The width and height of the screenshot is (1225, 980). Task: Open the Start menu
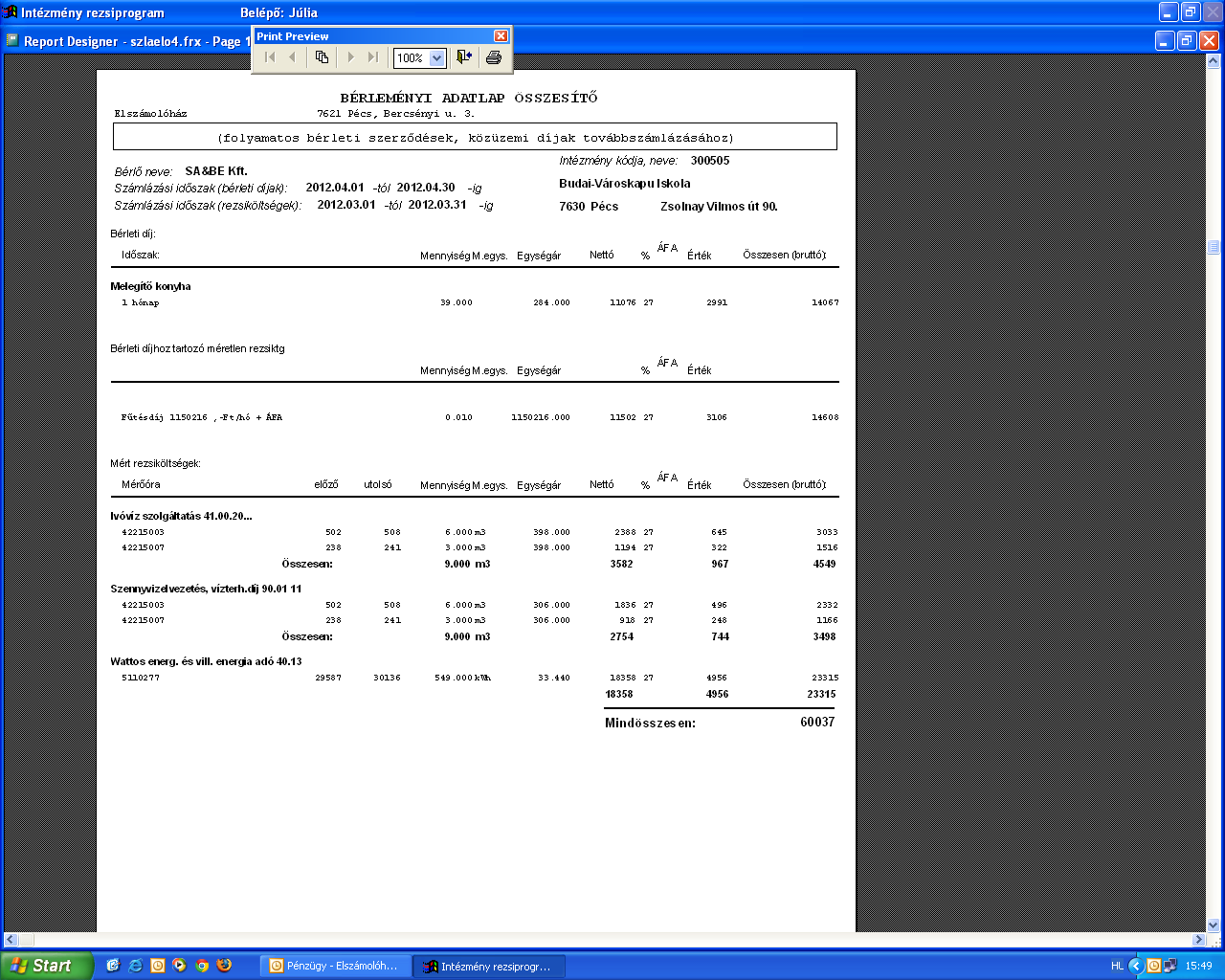[x=47, y=966]
